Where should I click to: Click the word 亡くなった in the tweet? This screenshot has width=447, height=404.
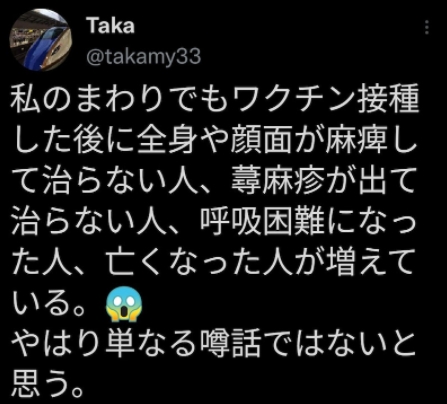(184, 262)
